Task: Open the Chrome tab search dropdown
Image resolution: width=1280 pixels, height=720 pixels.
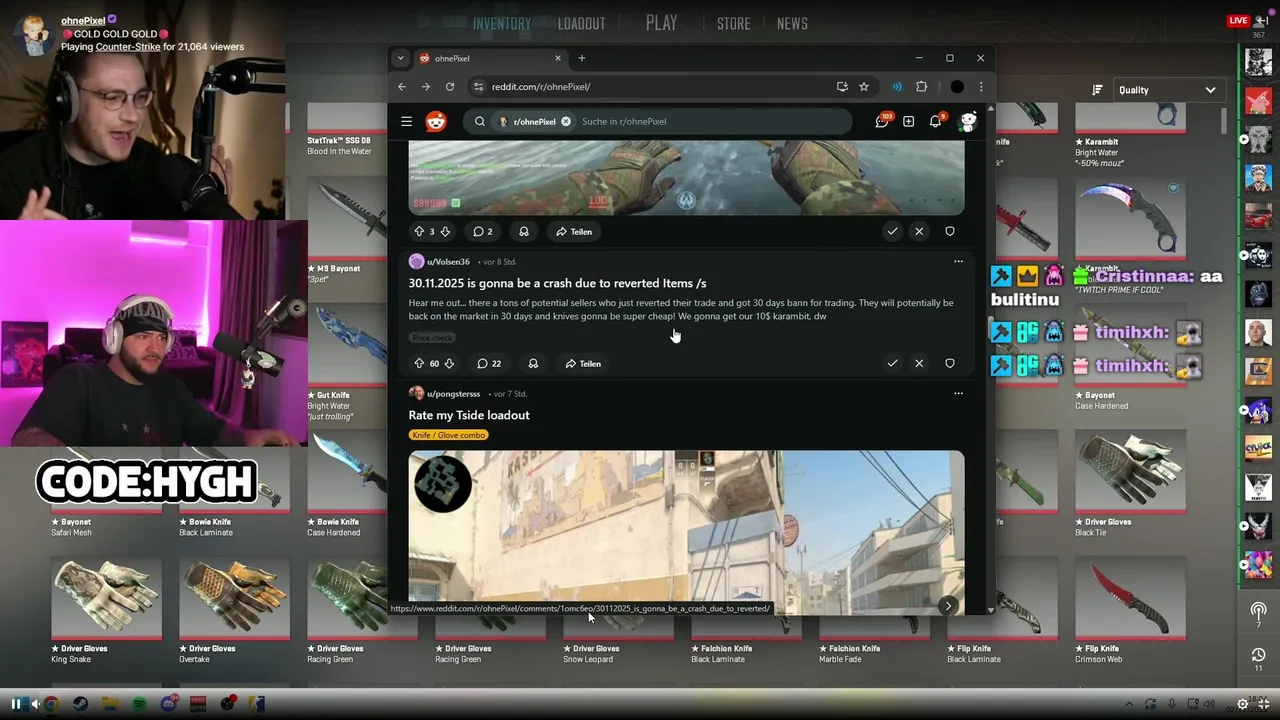Action: click(400, 58)
